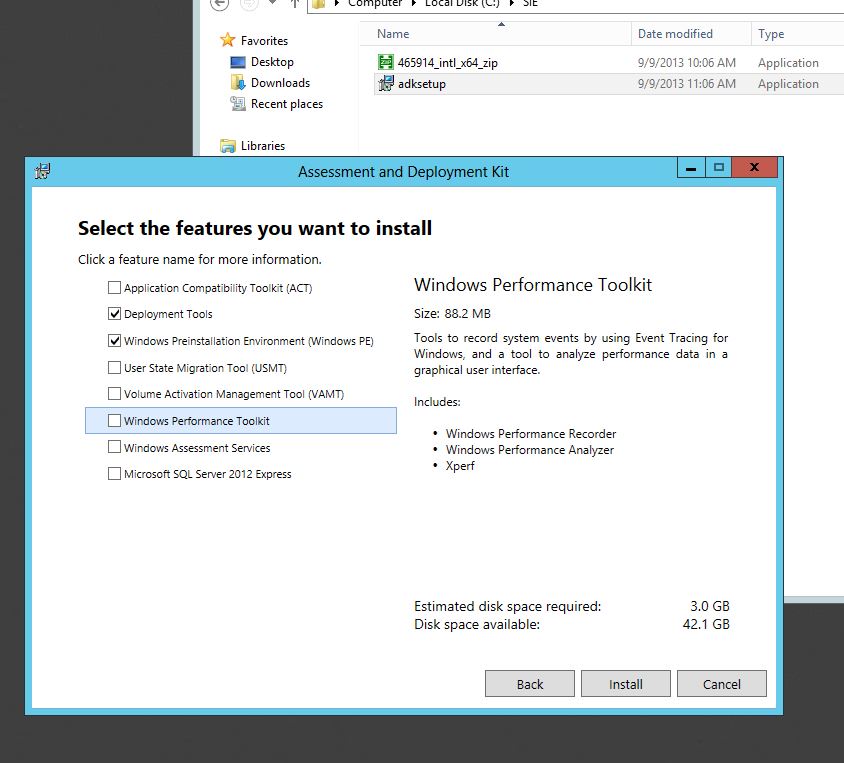Tick Volume Activation Management Tool (VAMT)

coord(114,394)
